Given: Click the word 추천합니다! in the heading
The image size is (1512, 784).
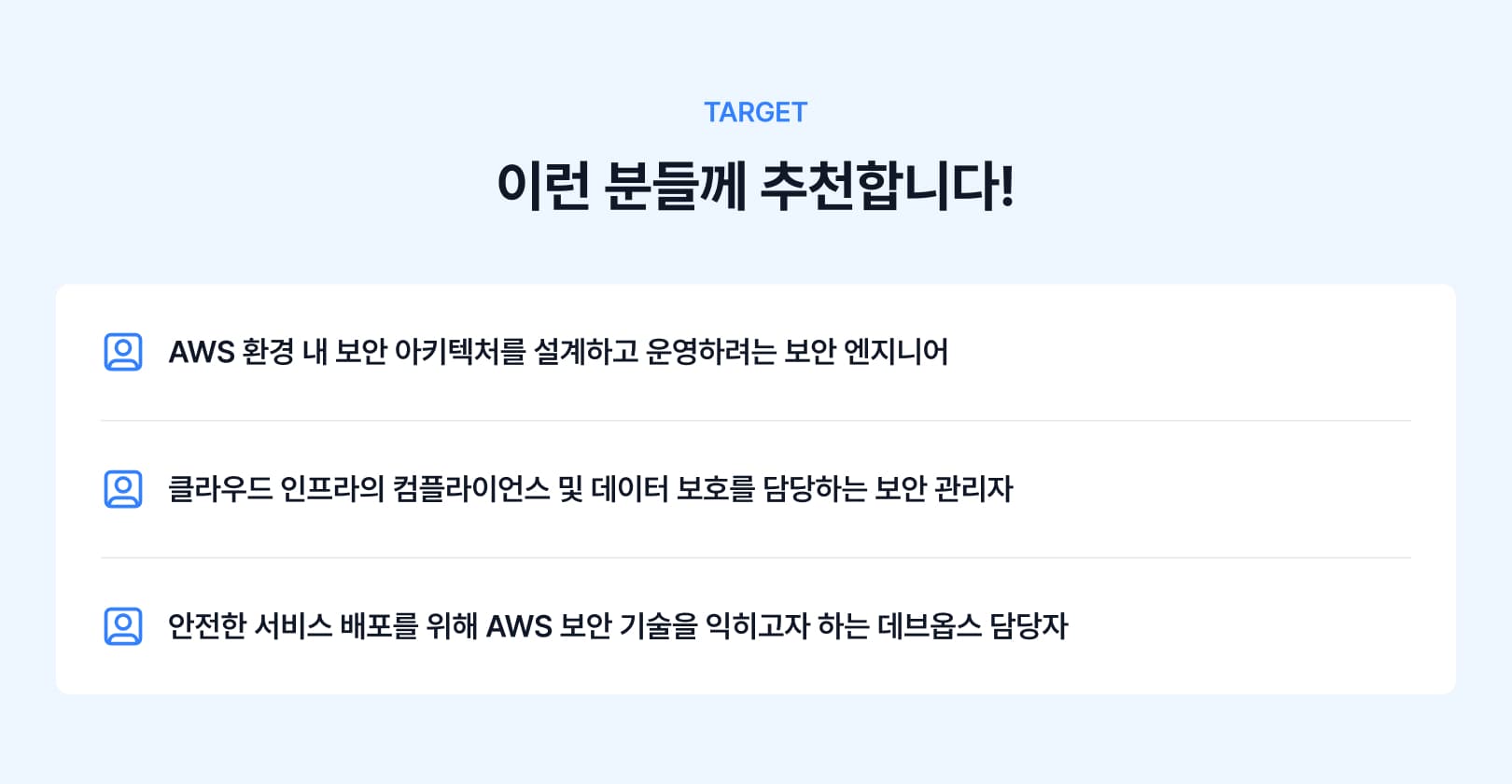Looking at the screenshot, I should (x=888, y=186).
